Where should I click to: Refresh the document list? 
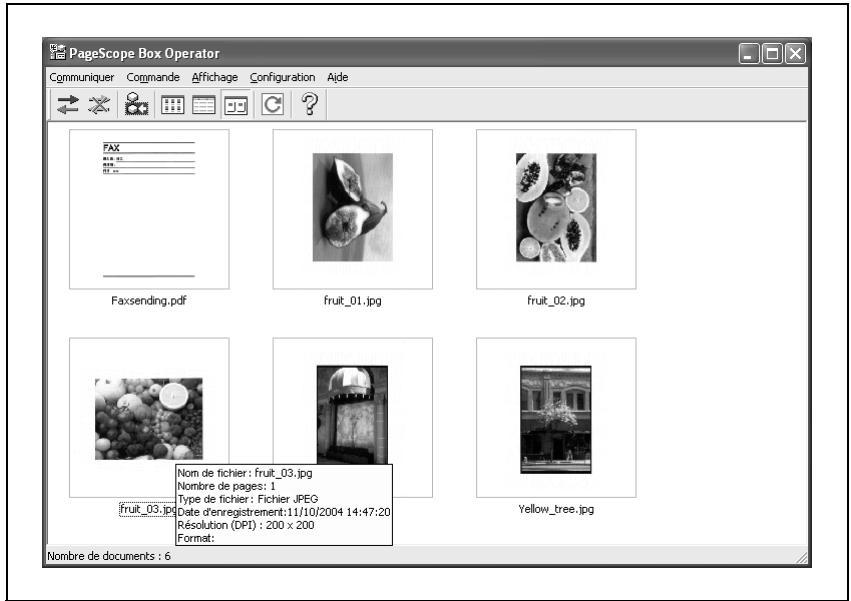pos(272,104)
